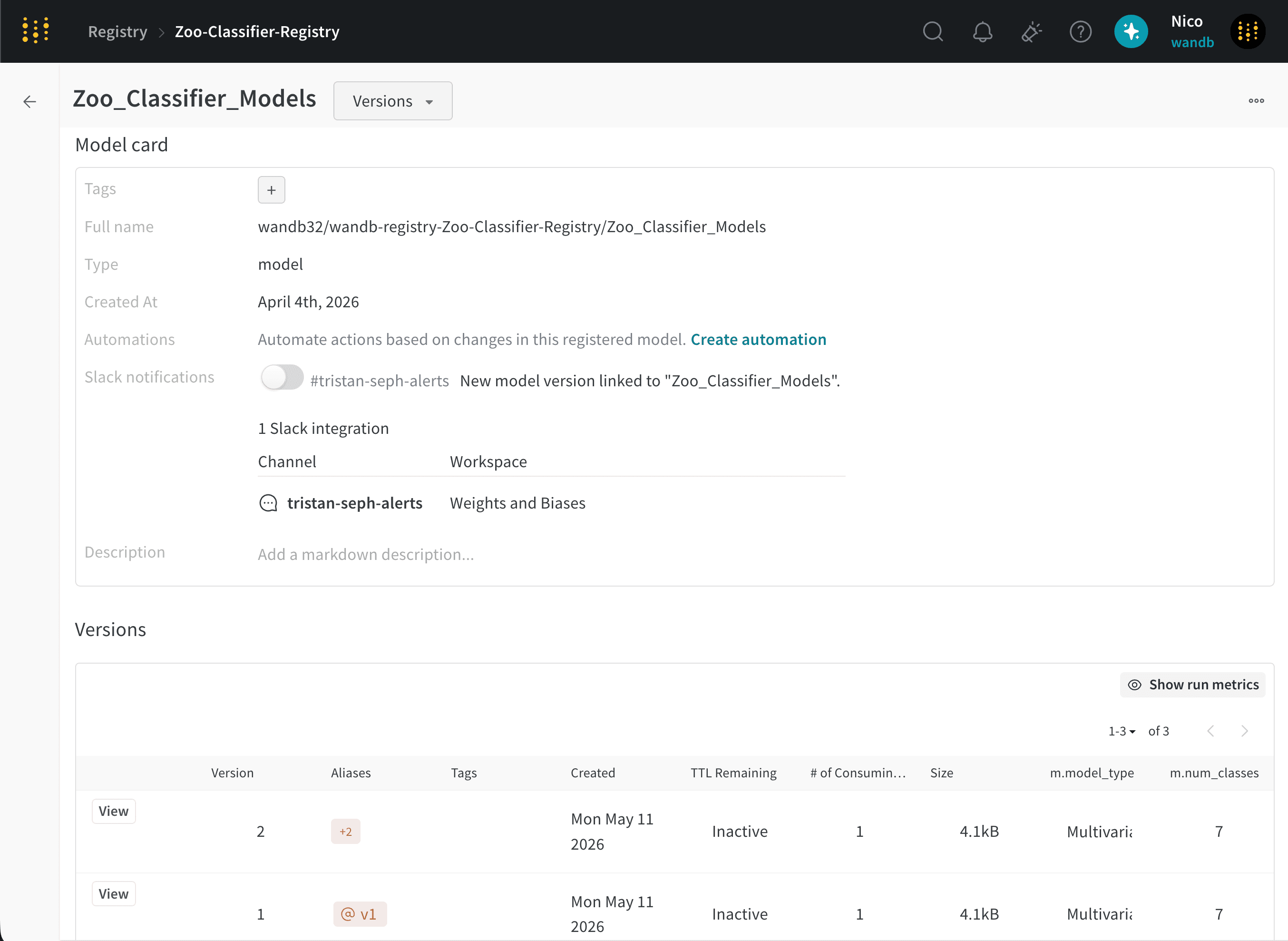View version 1
1288x941 pixels.
(114, 894)
